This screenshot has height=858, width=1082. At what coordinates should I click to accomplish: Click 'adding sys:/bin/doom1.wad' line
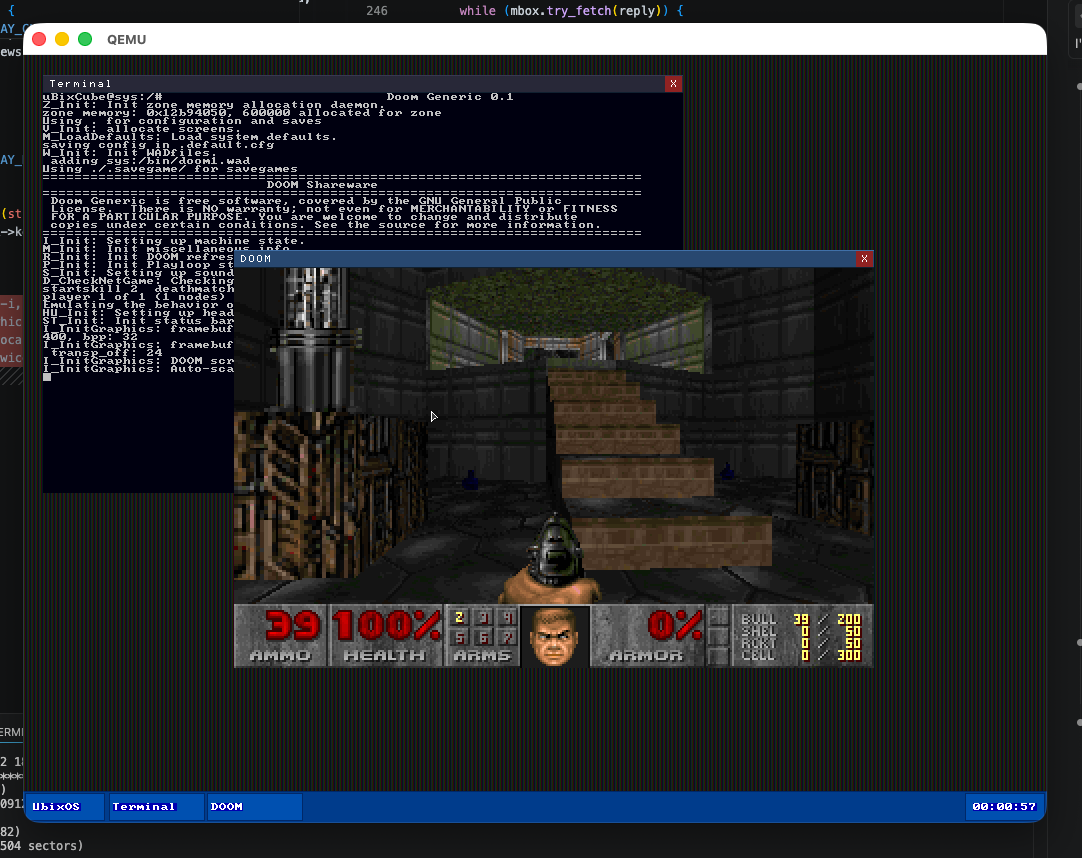pyautogui.click(x=150, y=161)
